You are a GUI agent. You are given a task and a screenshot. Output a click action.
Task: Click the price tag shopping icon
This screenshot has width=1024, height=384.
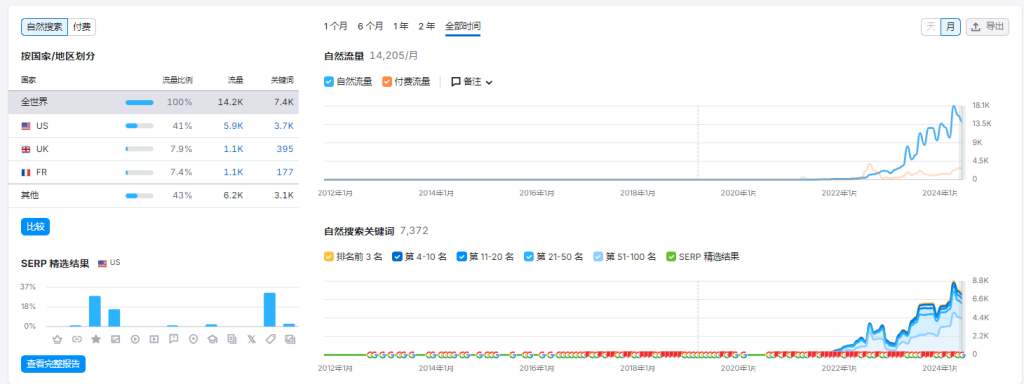[x=270, y=339]
